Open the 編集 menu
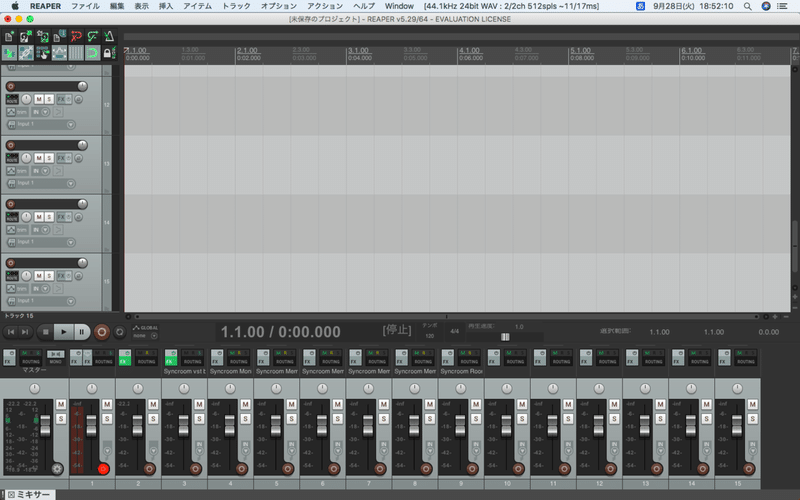The width and height of the screenshot is (800, 500). click(x=117, y=6)
